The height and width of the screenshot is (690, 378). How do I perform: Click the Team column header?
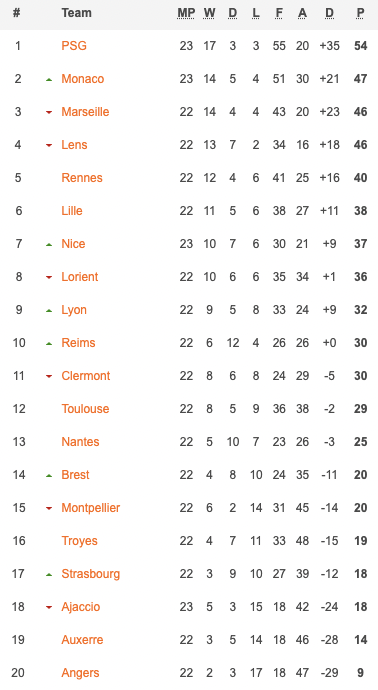77,13
